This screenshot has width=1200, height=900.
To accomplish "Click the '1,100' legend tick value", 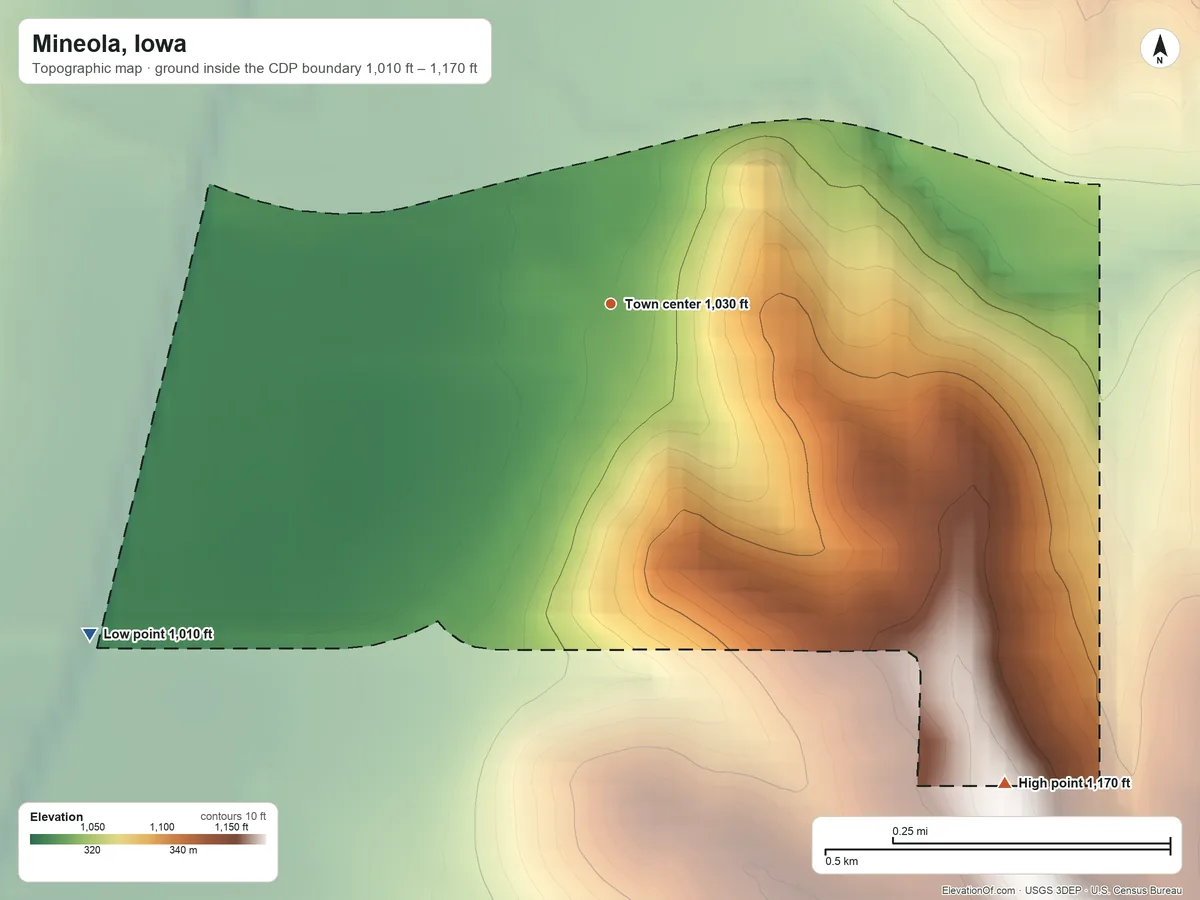I will click(162, 827).
